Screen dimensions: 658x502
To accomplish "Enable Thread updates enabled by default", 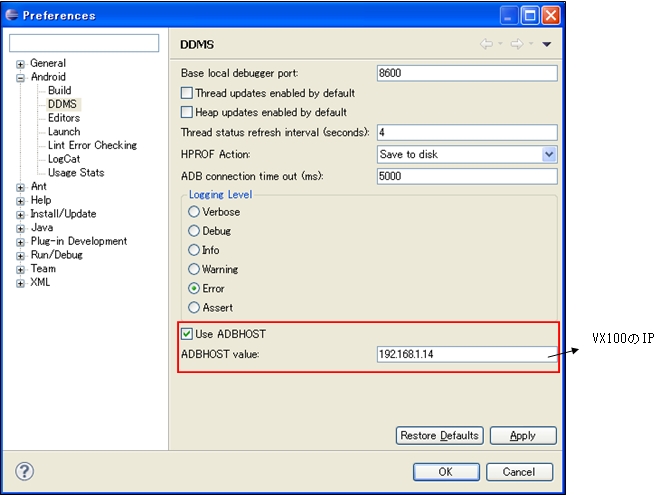I will (187, 93).
